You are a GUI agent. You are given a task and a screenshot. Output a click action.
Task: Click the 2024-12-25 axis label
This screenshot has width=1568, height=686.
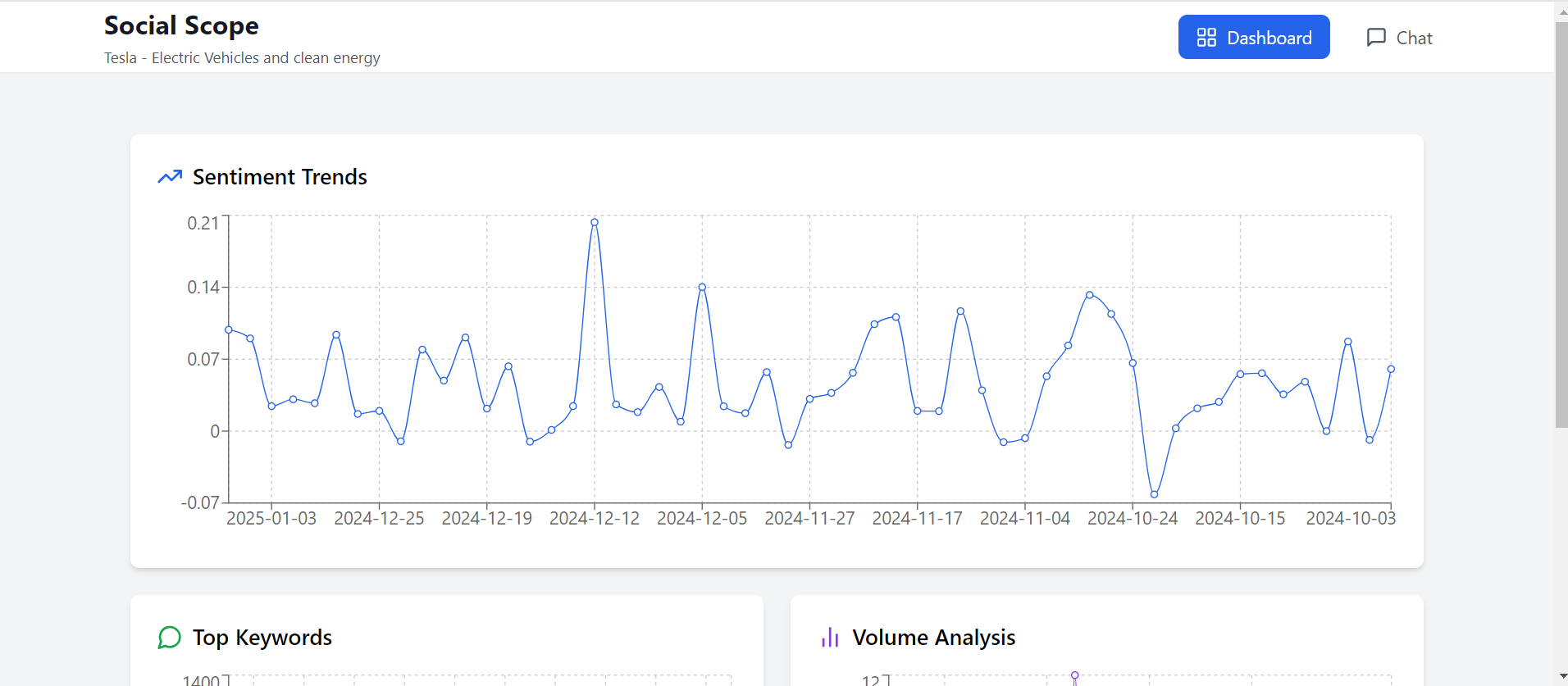click(379, 519)
